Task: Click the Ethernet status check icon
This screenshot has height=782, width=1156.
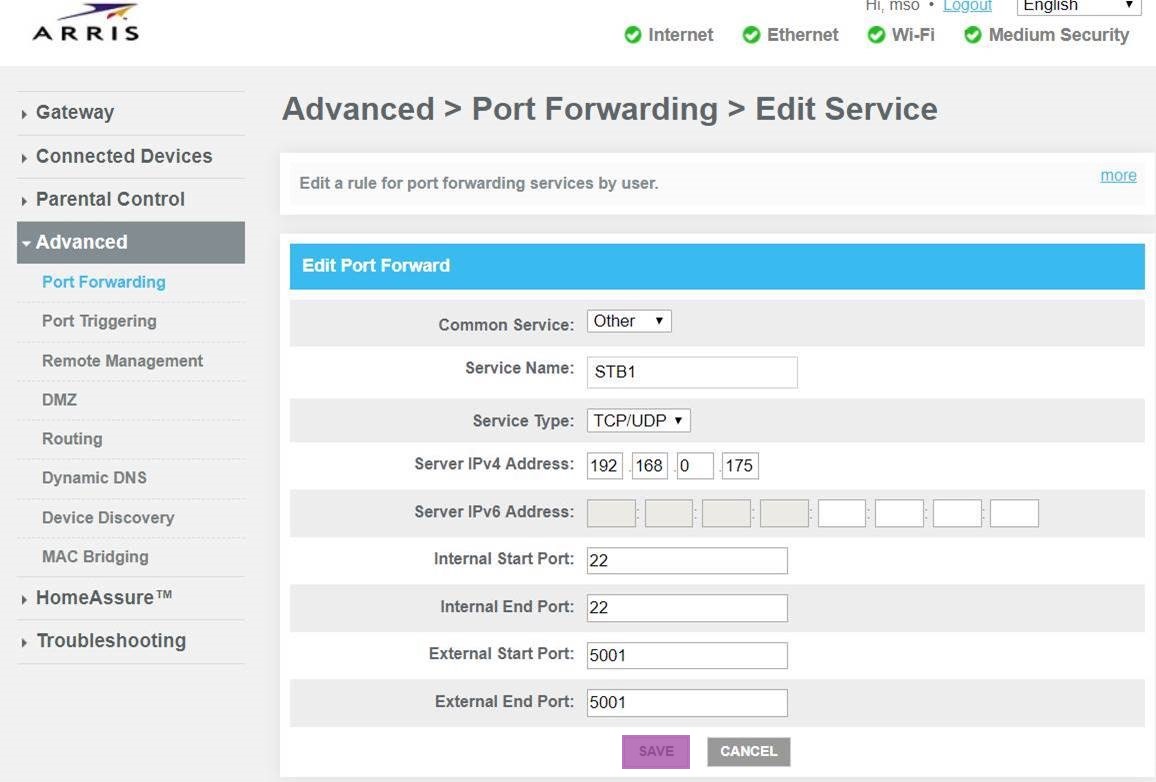Action: pyautogui.click(x=751, y=35)
